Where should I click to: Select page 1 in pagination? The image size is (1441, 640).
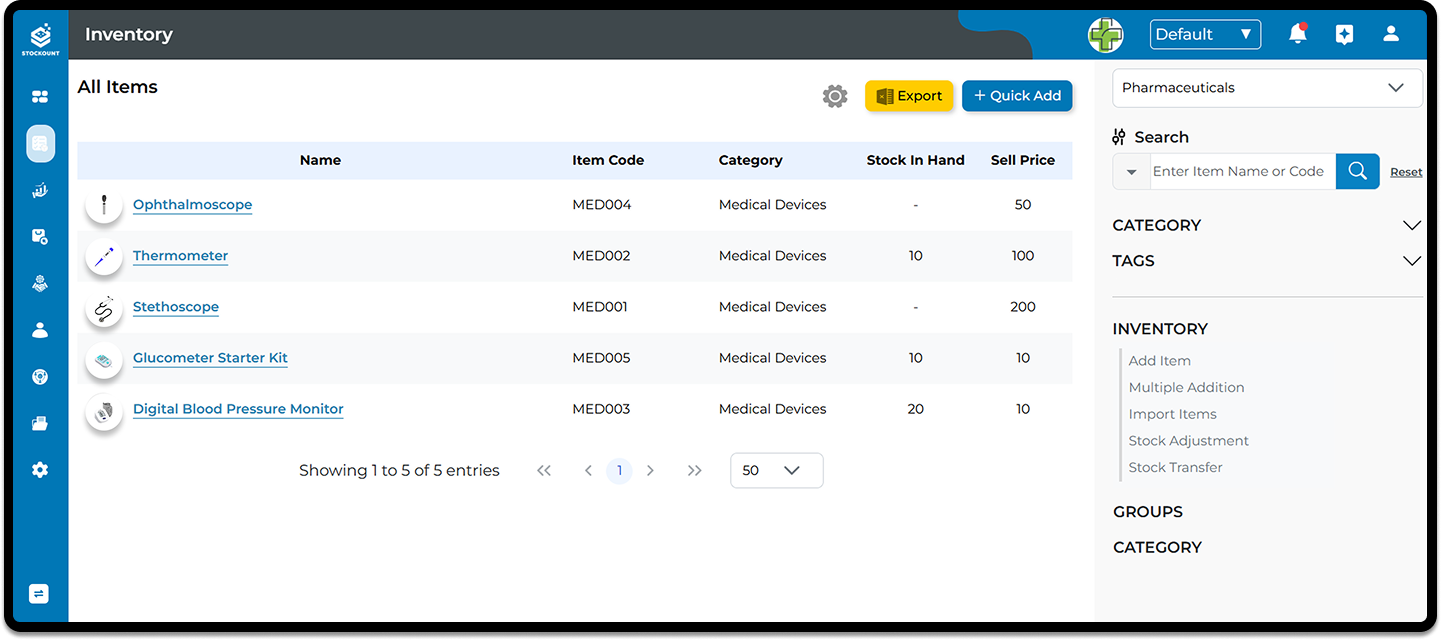point(620,470)
